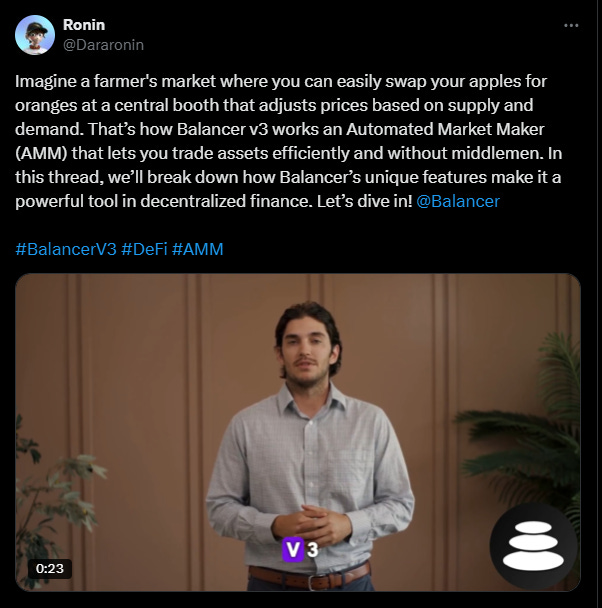Open the three-dot more options menu
This screenshot has height=608, width=602.
point(571,26)
